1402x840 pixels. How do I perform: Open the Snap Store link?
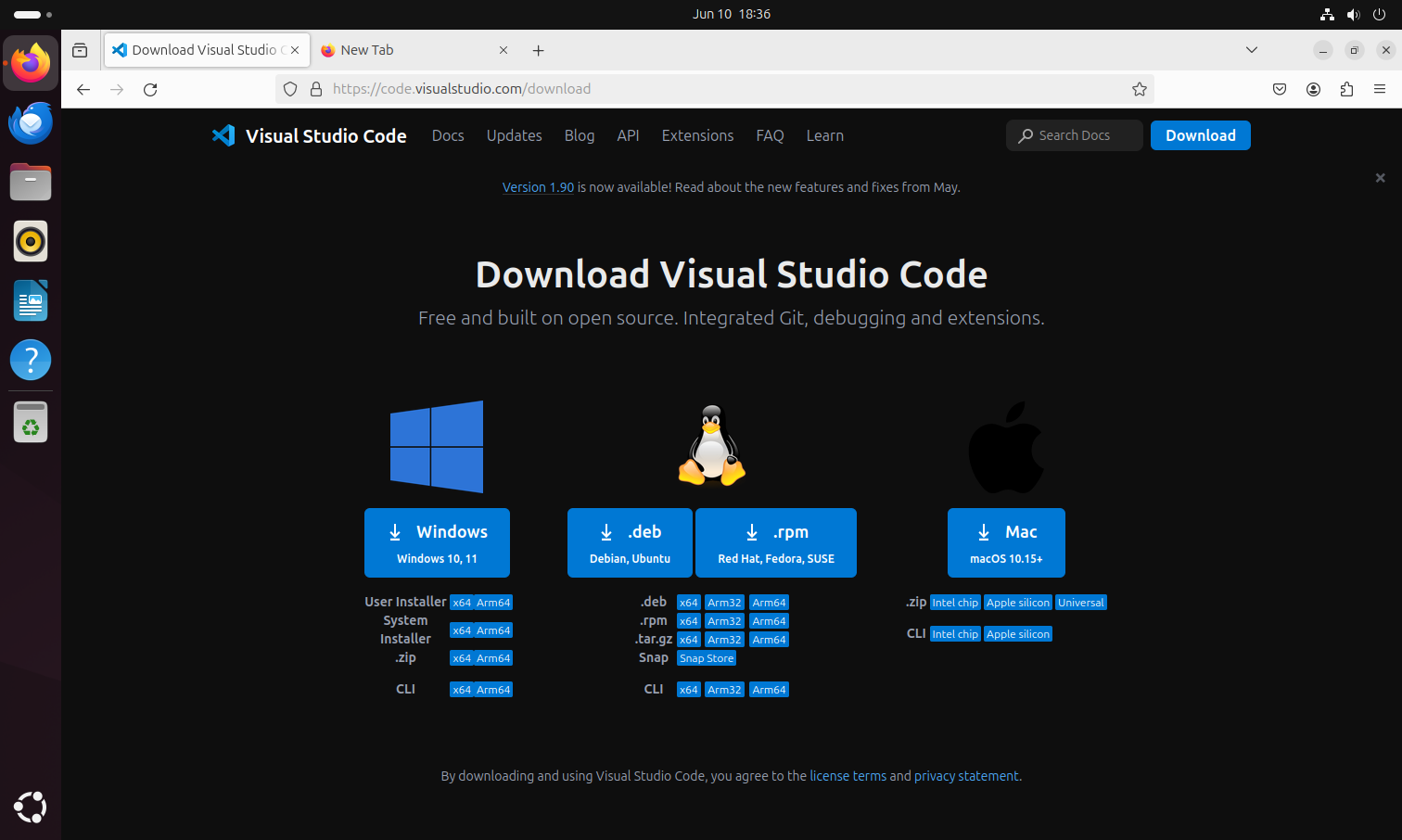707,658
